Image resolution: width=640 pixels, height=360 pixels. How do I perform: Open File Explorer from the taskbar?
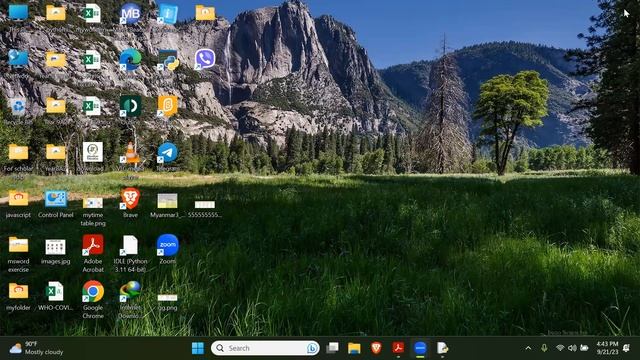[354, 348]
